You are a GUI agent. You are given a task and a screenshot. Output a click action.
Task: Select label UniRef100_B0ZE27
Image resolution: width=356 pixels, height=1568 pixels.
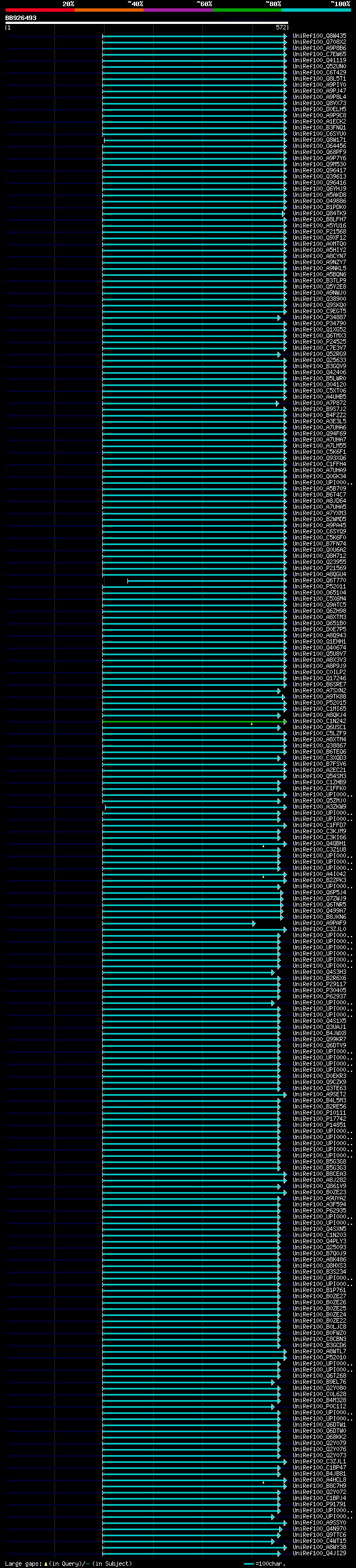319,1296
